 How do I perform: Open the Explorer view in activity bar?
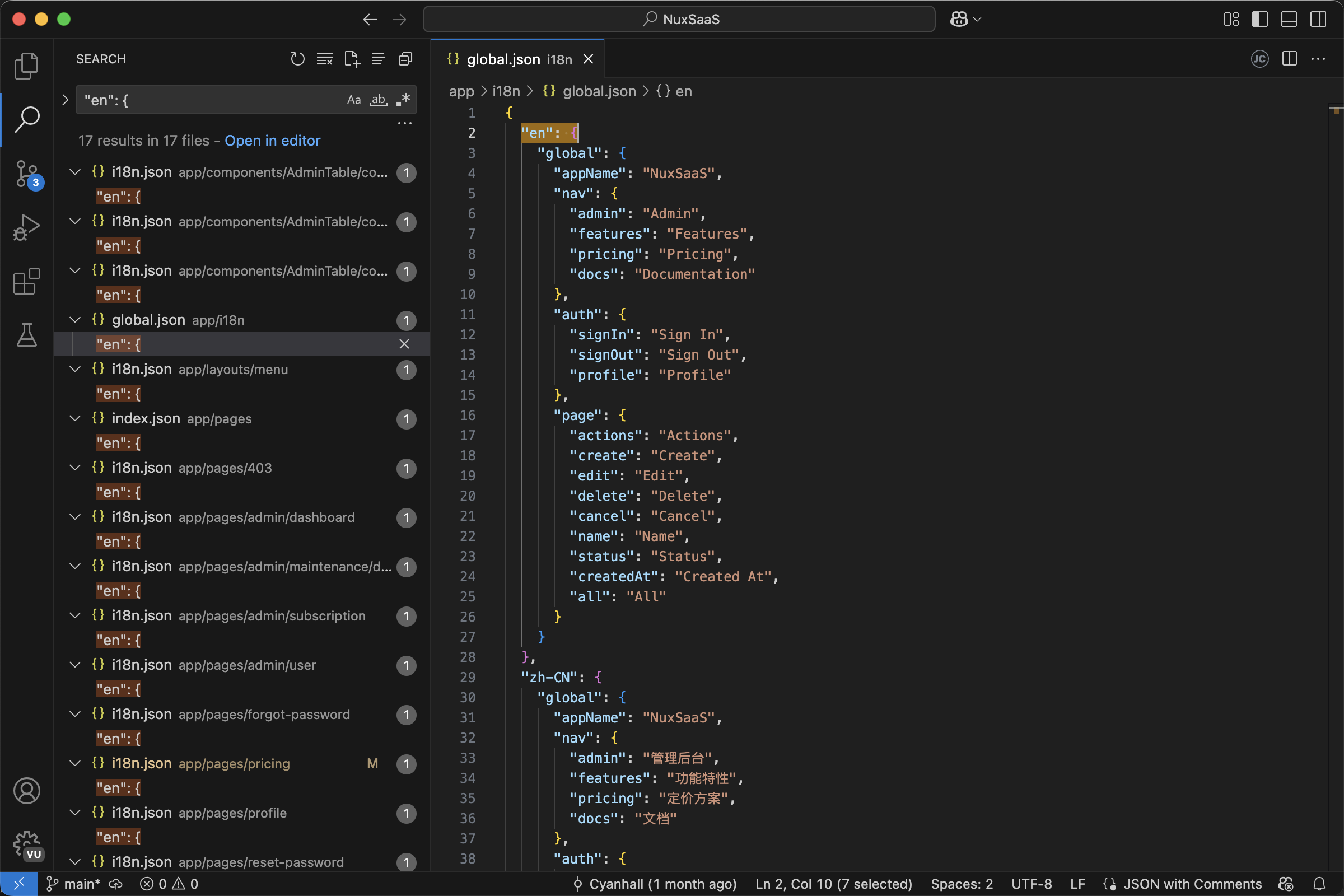coord(26,66)
